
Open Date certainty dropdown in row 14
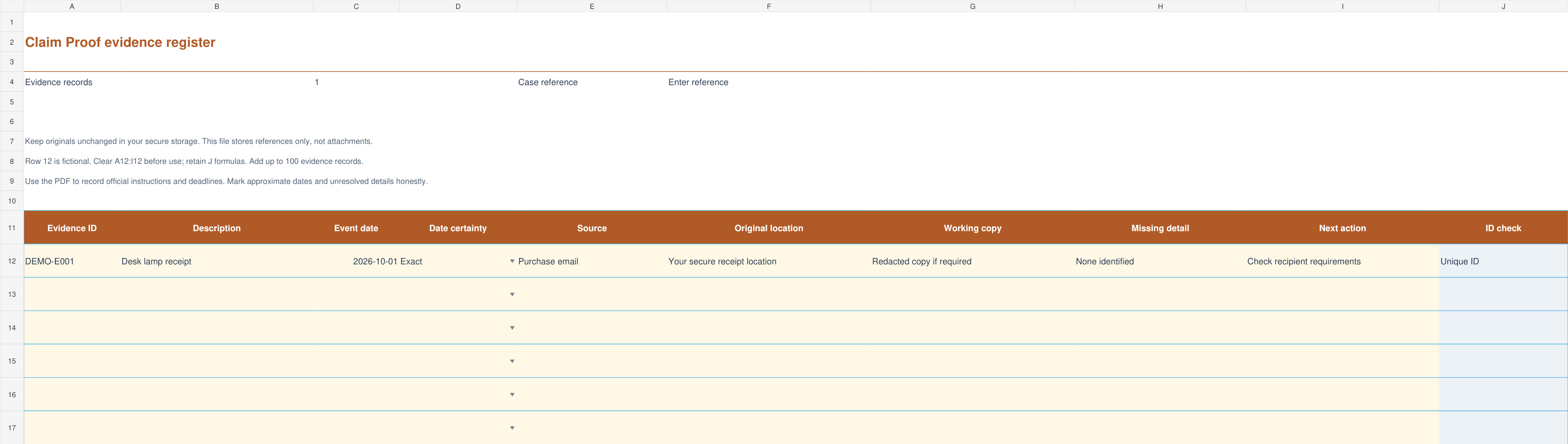(512, 328)
